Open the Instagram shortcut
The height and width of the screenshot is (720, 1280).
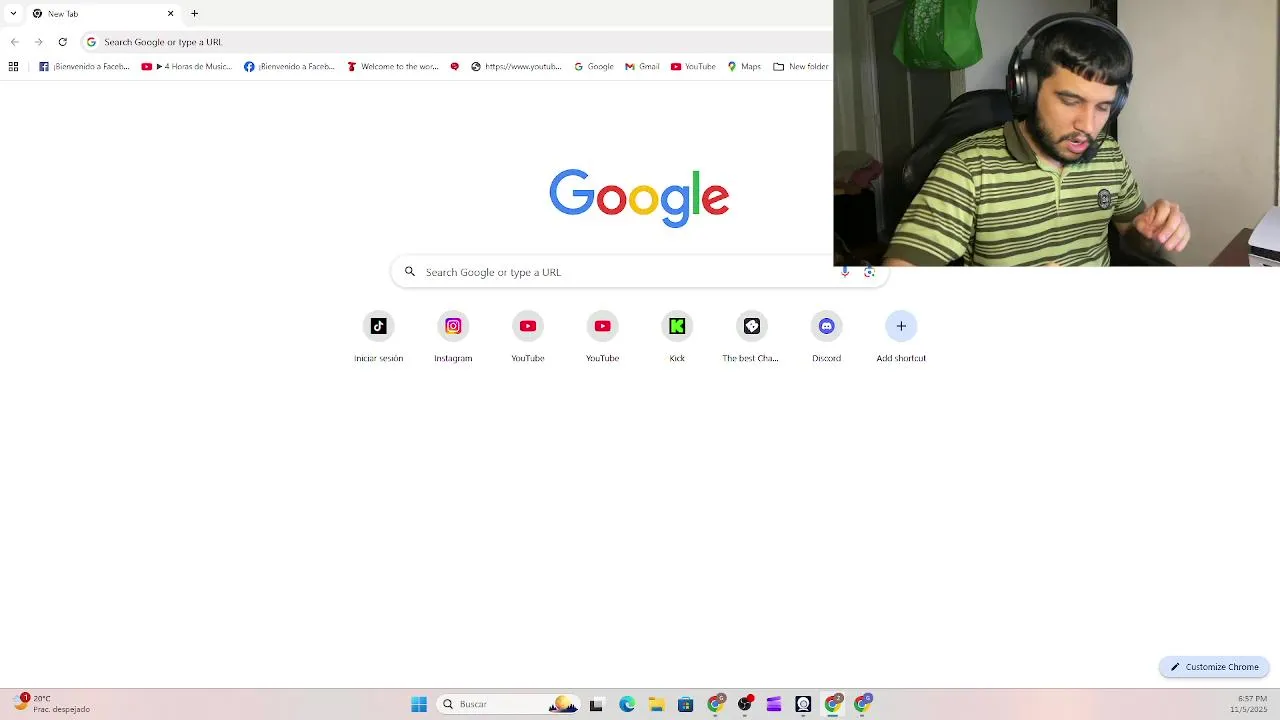(453, 337)
